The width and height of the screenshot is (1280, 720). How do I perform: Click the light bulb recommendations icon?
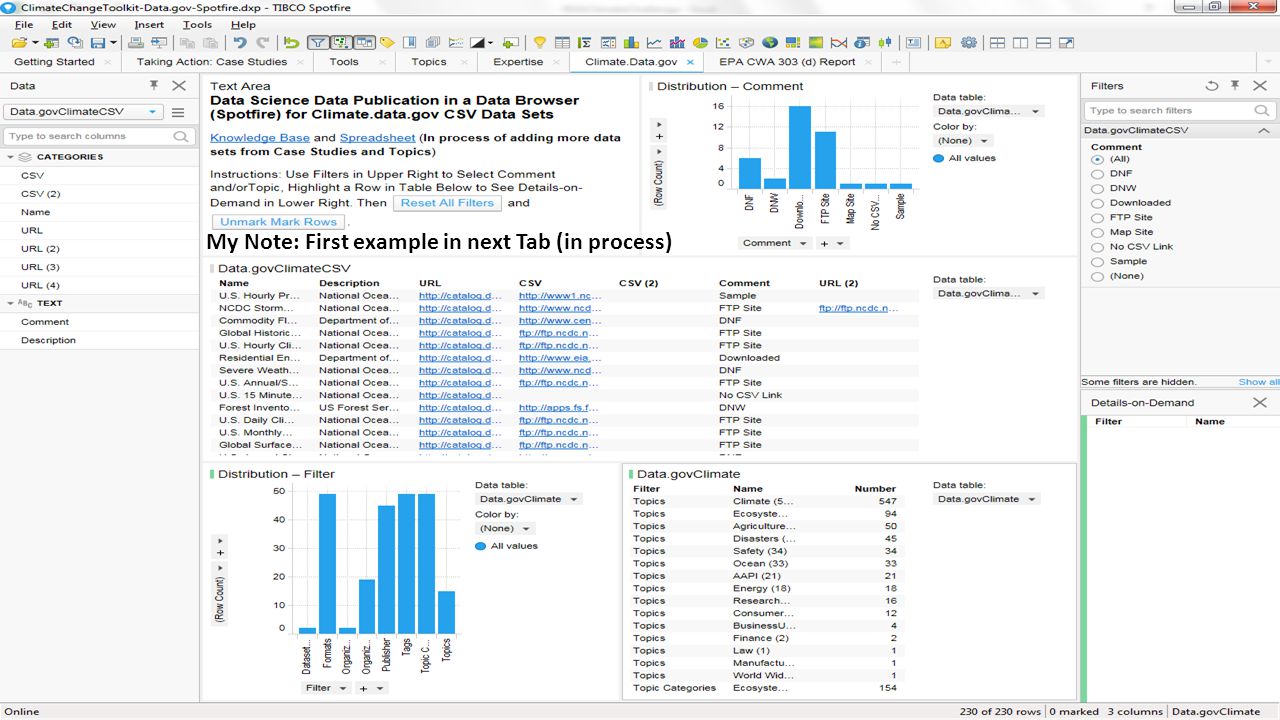coord(539,43)
